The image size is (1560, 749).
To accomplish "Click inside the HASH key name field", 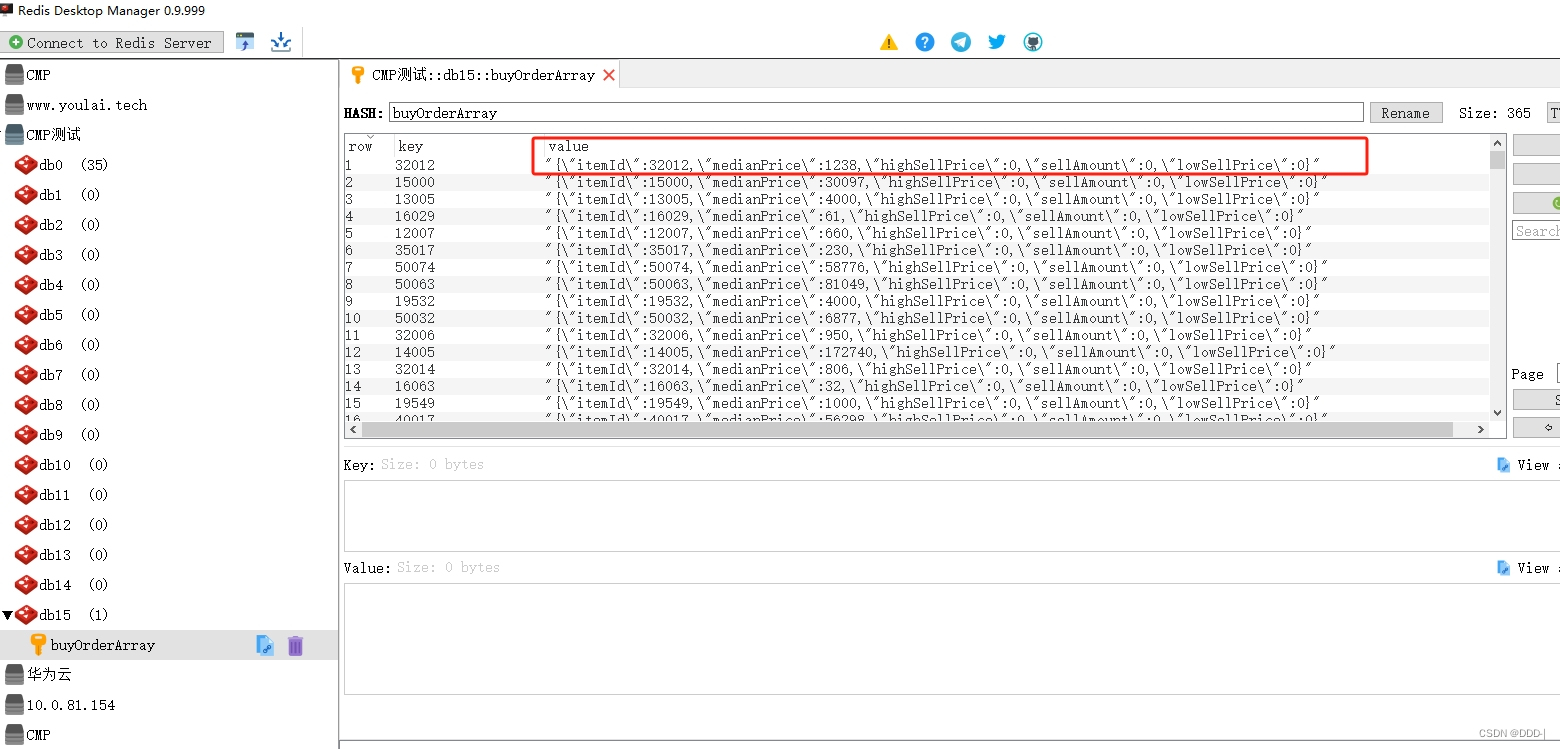I will 700,112.
